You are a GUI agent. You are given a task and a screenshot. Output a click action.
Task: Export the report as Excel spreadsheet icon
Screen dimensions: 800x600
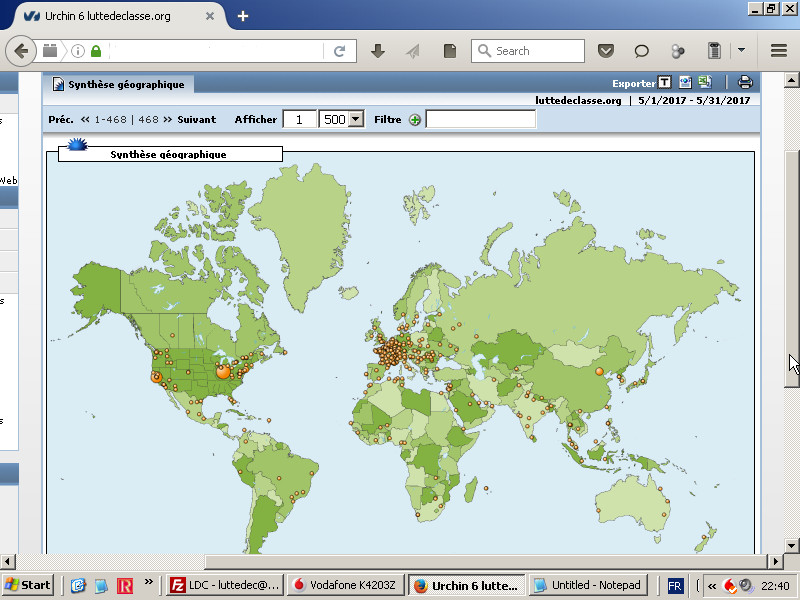(x=704, y=84)
